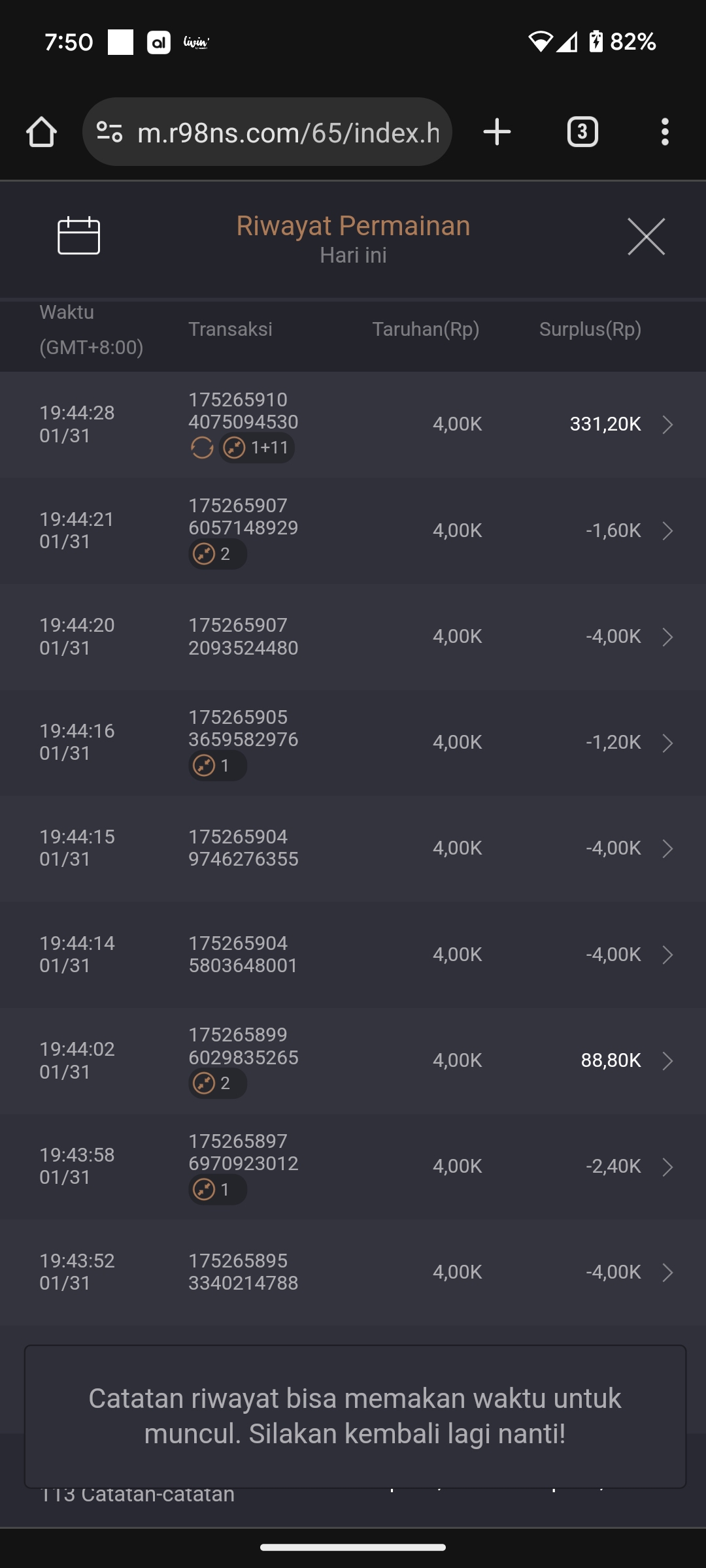Open transaction 1752659072093524480 details
The height and width of the screenshot is (1568, 706).
[x=243, y=637]
